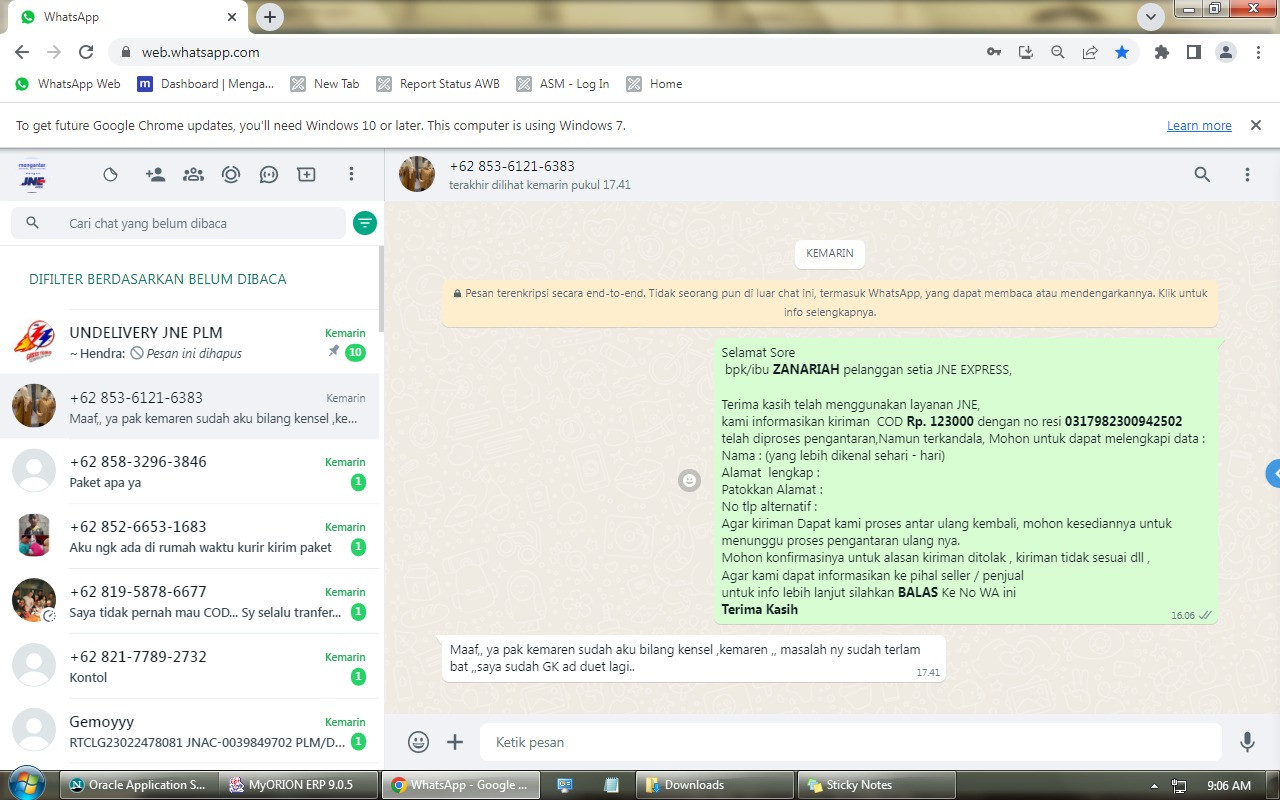The image size is (1280, 800).
Task: Click the JNE profile picture in sidebar
Action: pos(33,175)
